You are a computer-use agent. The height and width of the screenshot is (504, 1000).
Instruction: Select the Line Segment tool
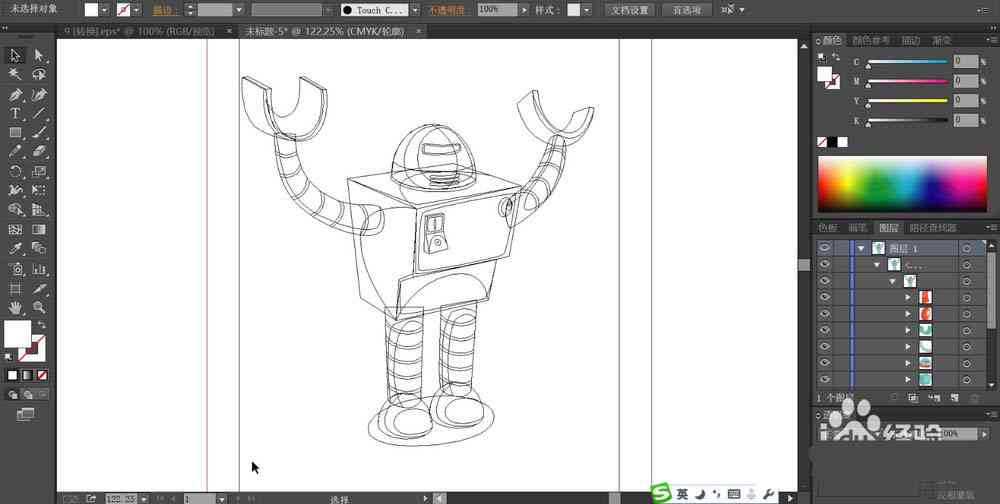pyautogui.click(x=39, y=114)
